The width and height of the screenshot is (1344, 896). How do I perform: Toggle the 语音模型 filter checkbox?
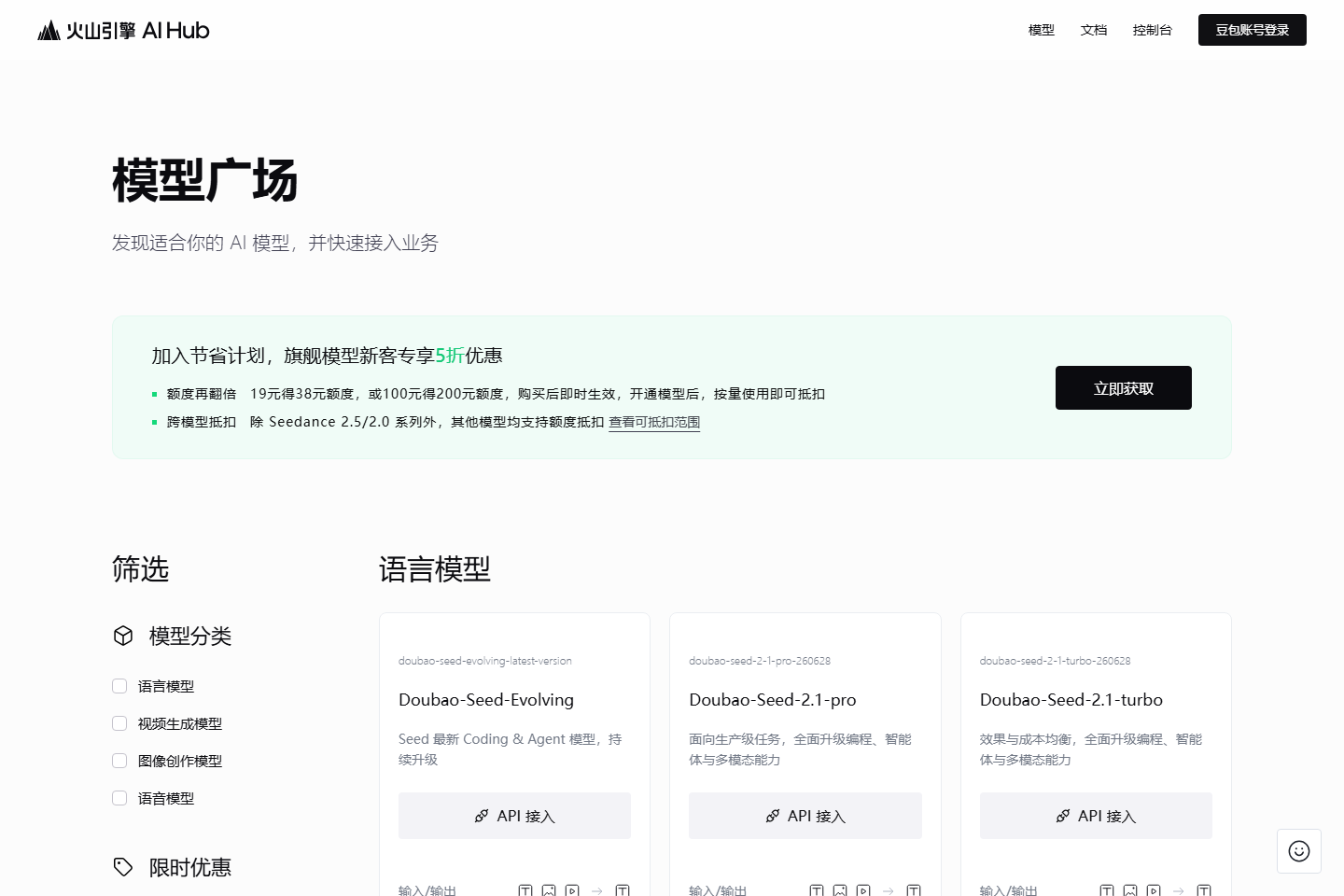coord(119,798)
